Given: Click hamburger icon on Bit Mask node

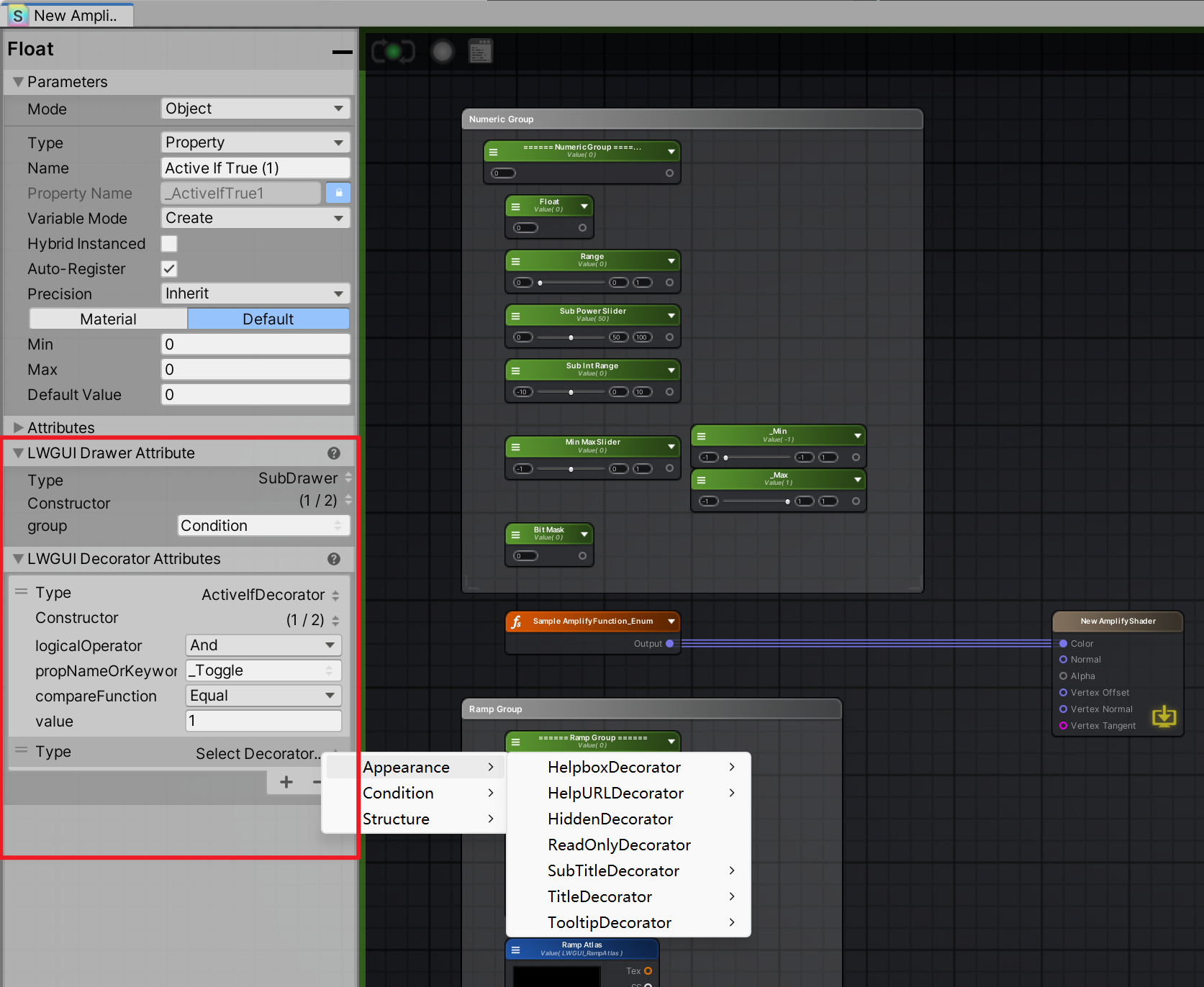Looking at the screenshot, I should coord(515,535).
